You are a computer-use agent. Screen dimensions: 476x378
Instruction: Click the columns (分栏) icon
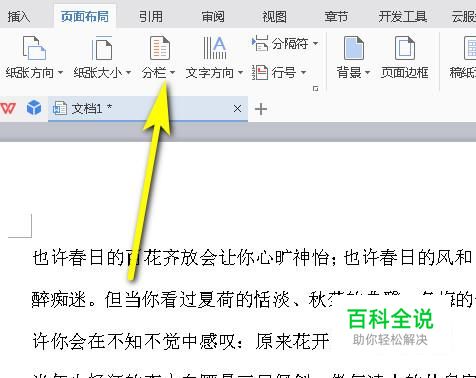point(160,48)
